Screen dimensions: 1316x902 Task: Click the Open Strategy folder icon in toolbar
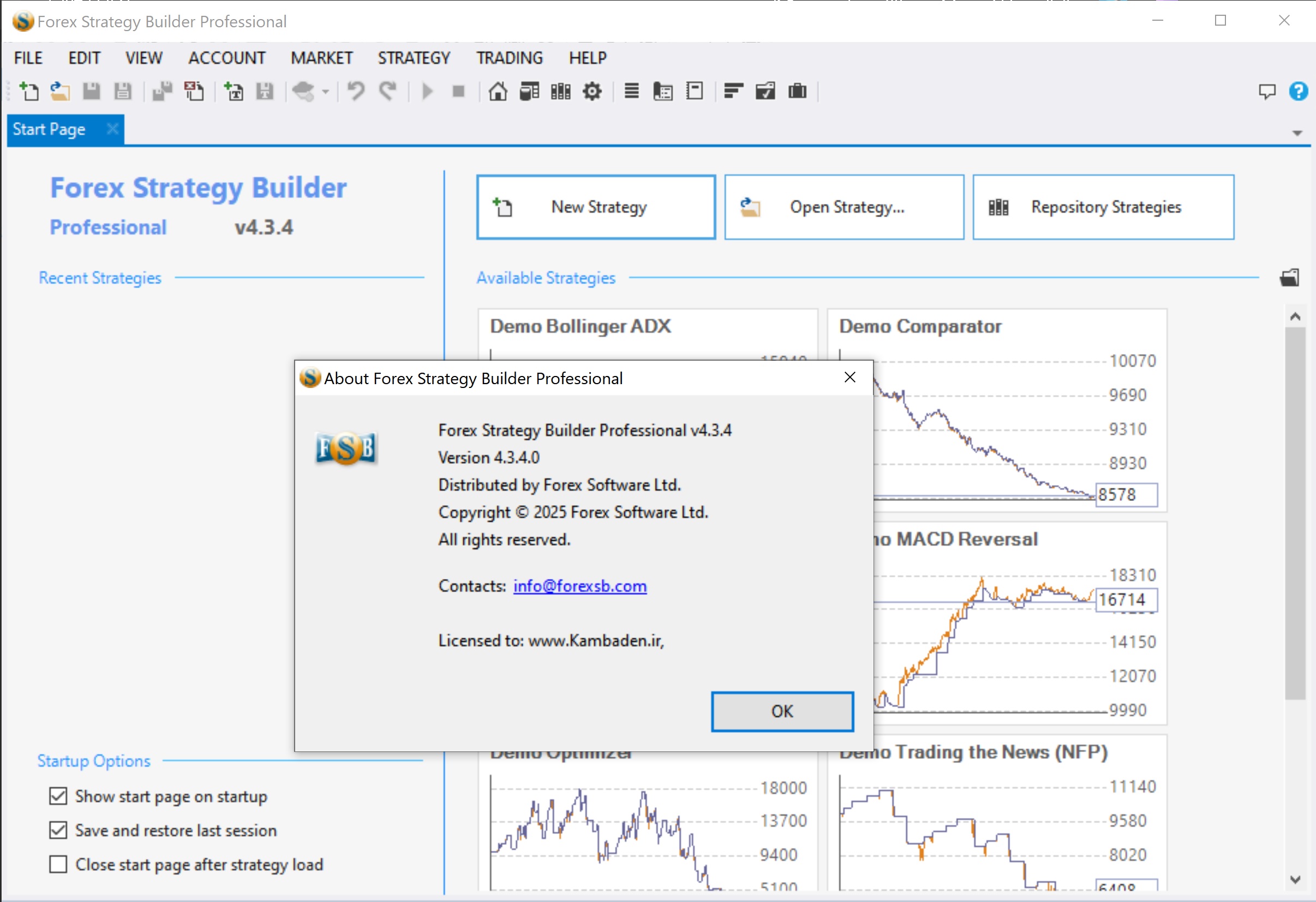60,91
